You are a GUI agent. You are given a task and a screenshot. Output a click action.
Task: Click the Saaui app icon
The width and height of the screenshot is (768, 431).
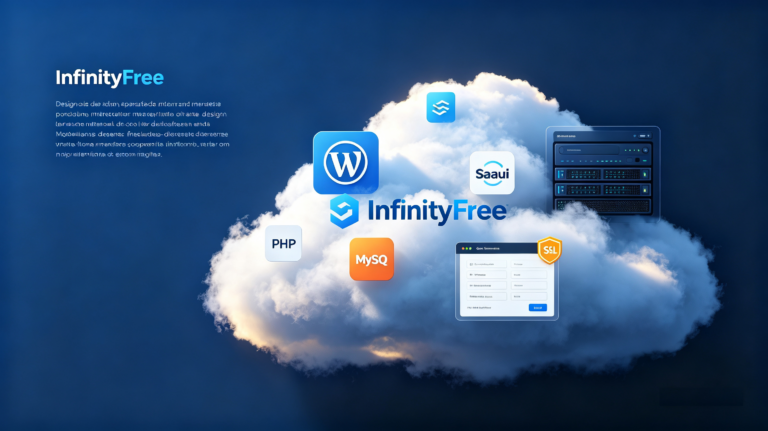[492, 173]
